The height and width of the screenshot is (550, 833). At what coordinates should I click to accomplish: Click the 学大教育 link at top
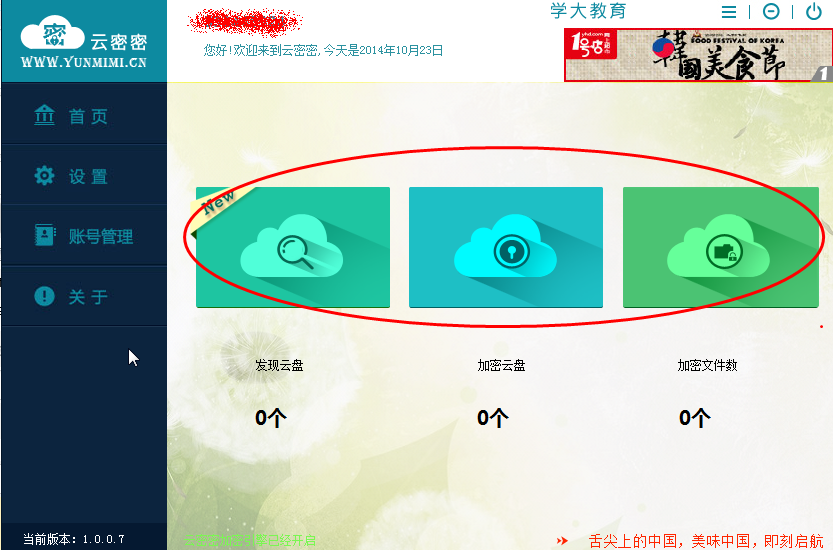588,11
